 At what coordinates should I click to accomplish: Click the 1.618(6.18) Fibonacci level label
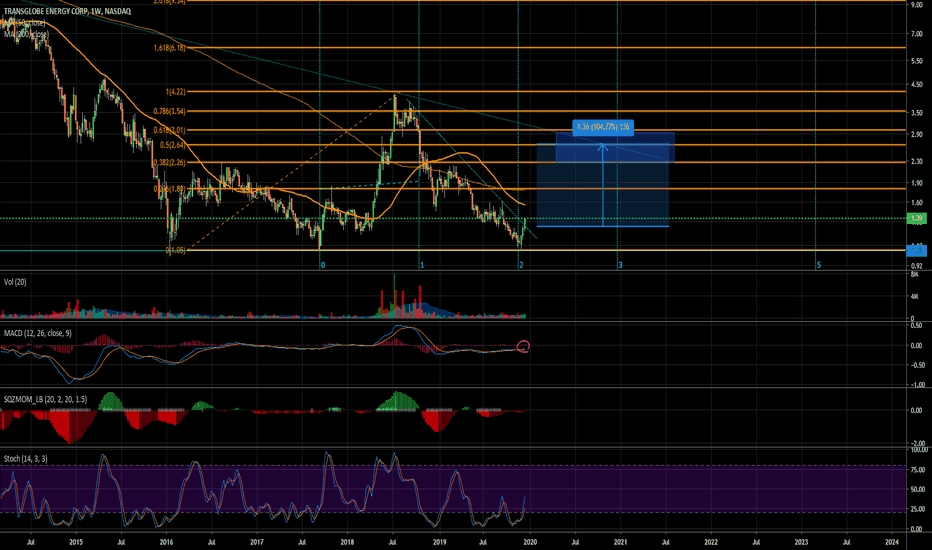169,48
